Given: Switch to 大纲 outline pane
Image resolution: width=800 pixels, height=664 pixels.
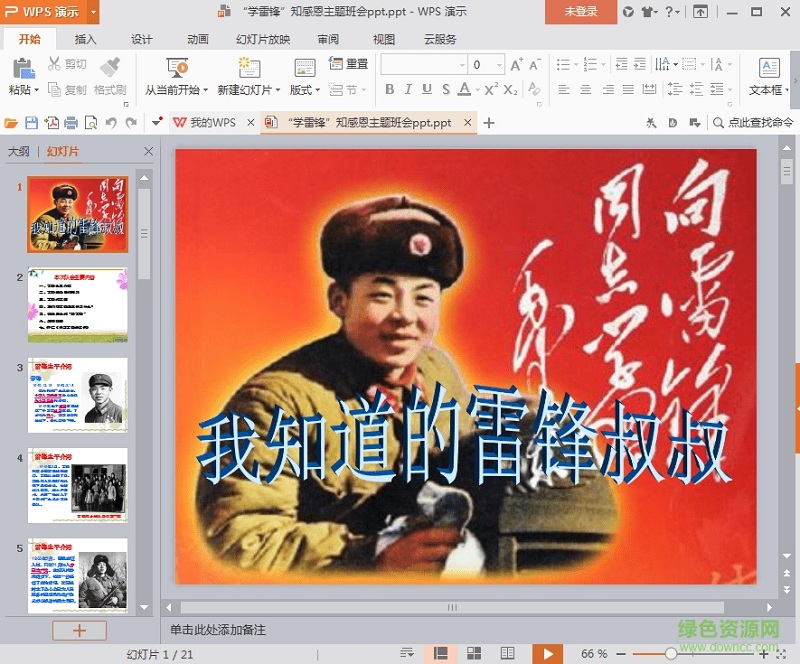Looking at the screenshot, I should (x=19, y=152).
